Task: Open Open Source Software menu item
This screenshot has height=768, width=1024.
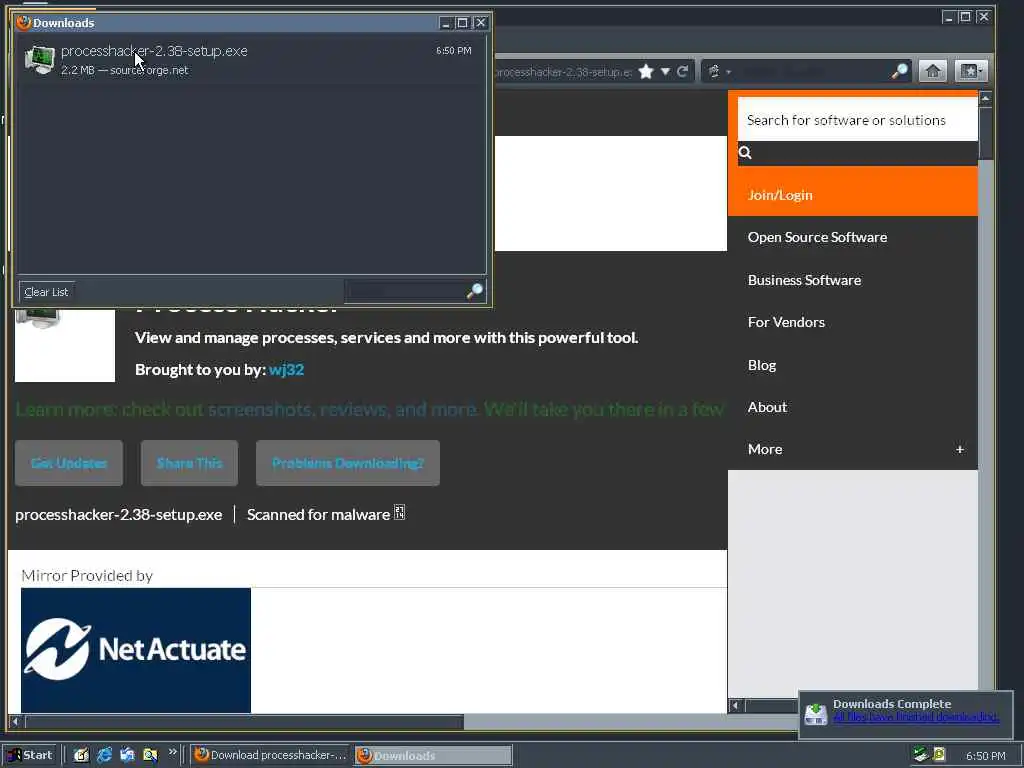Action: pos(852,237)
